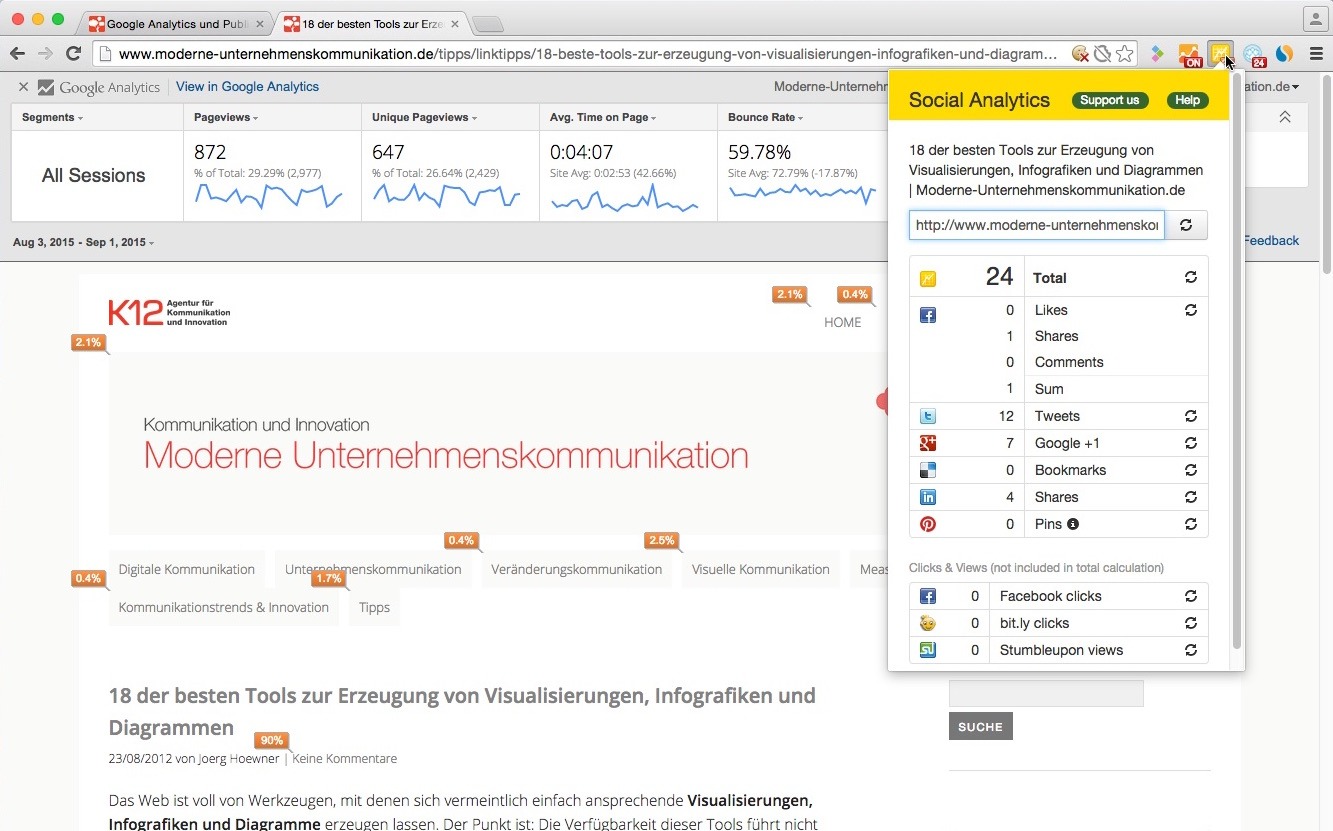
Task: Refresh the Bookmarks count
Action: point(1190,470)
